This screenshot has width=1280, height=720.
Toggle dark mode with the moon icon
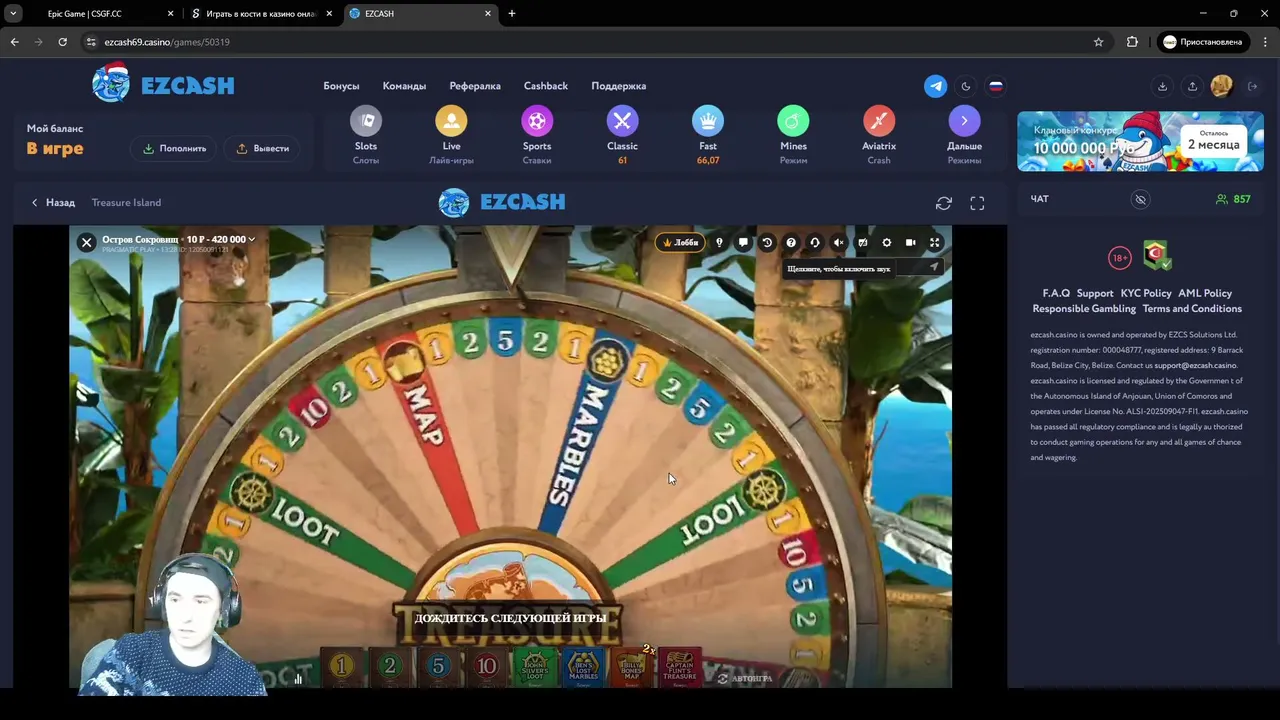pyautogui.click(x=966, y=86)
